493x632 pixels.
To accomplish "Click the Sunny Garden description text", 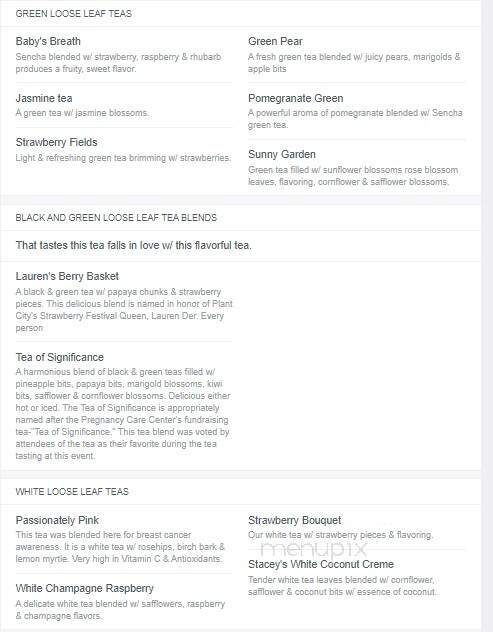I will (353, 176).
